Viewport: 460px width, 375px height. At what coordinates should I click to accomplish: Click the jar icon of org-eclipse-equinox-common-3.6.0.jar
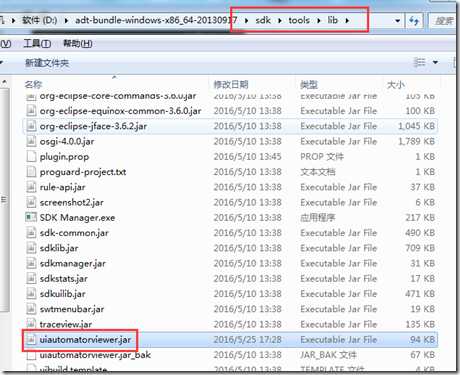point(31,110)
